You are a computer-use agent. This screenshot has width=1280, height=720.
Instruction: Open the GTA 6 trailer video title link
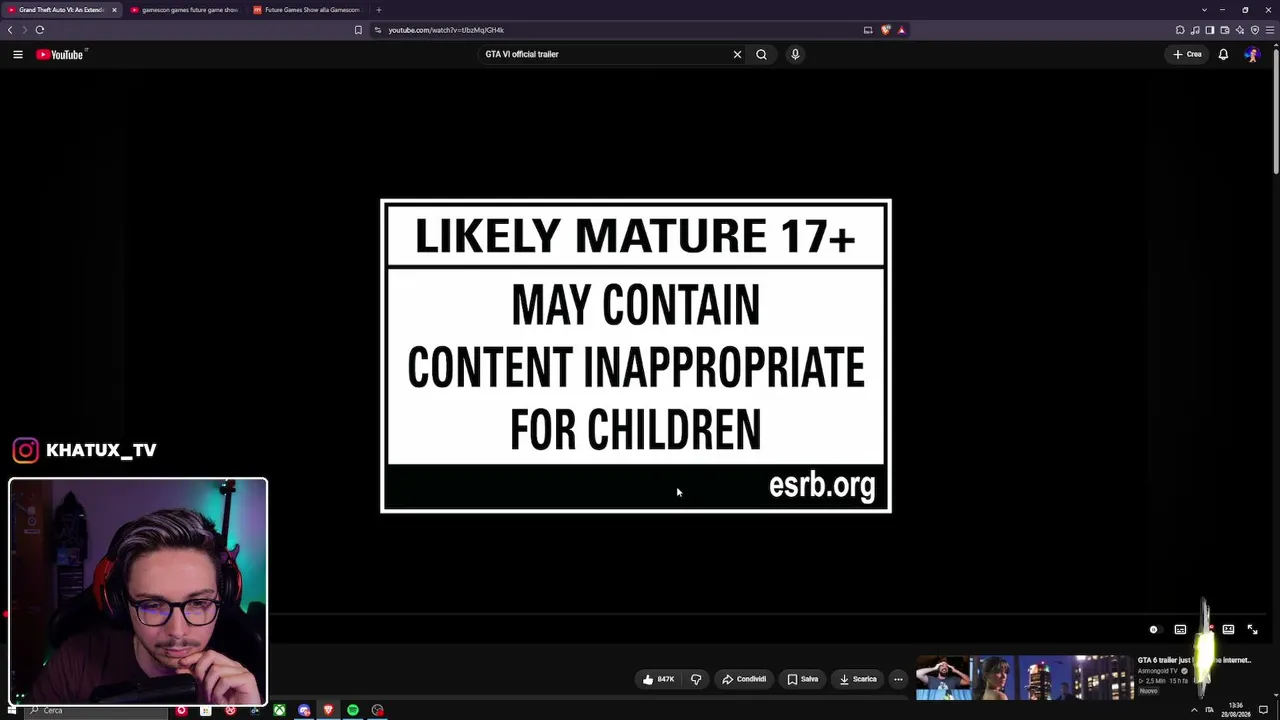pyautogui.click(x=1194, y=660)
